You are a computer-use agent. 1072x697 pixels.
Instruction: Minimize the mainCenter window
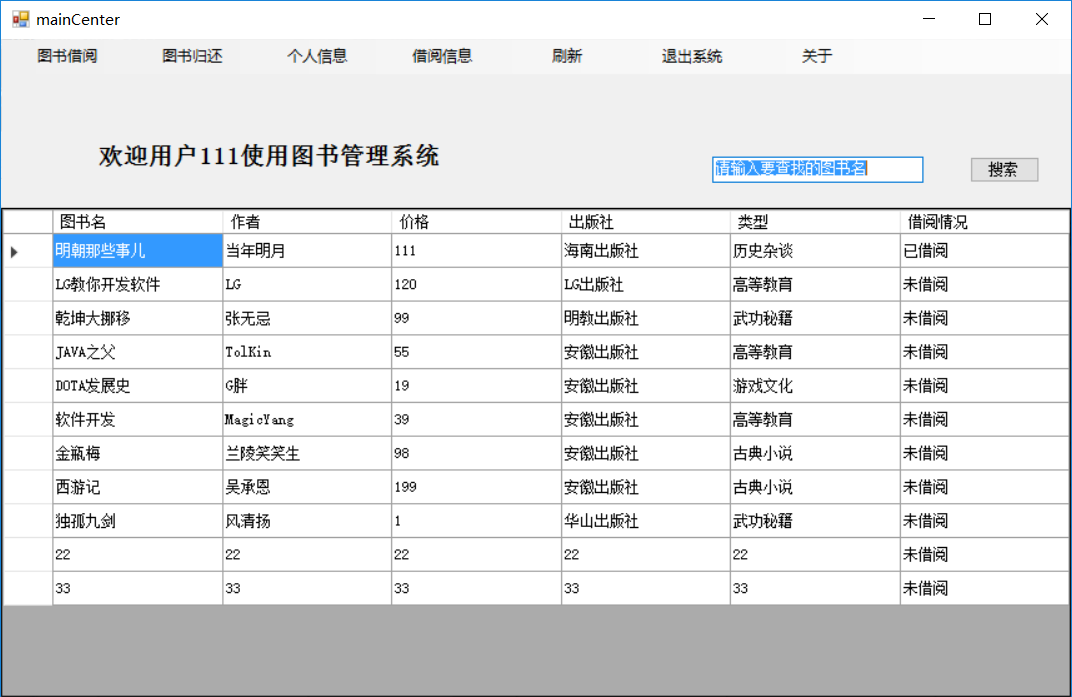tap(928, 19)
